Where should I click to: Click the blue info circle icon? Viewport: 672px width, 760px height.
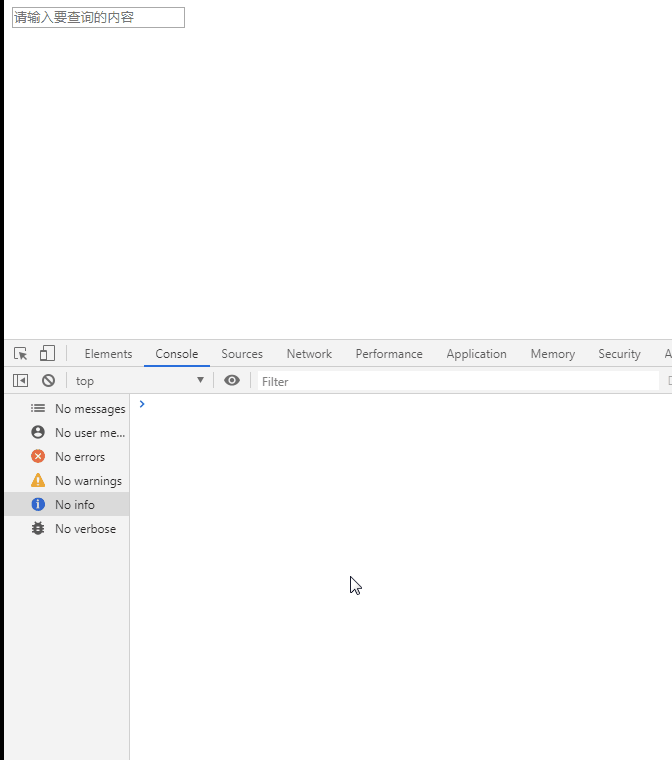pyautogui.click(x=38, y=504)
